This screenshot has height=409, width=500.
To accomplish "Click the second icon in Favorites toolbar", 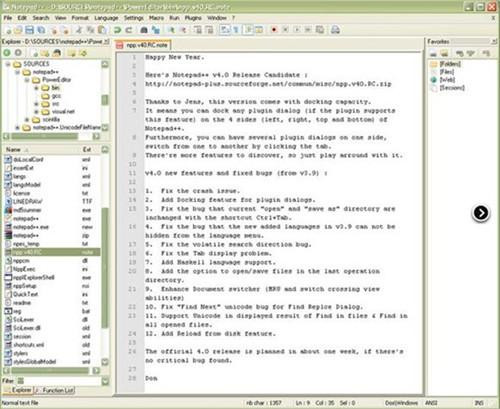I will [x=444, y=53].
